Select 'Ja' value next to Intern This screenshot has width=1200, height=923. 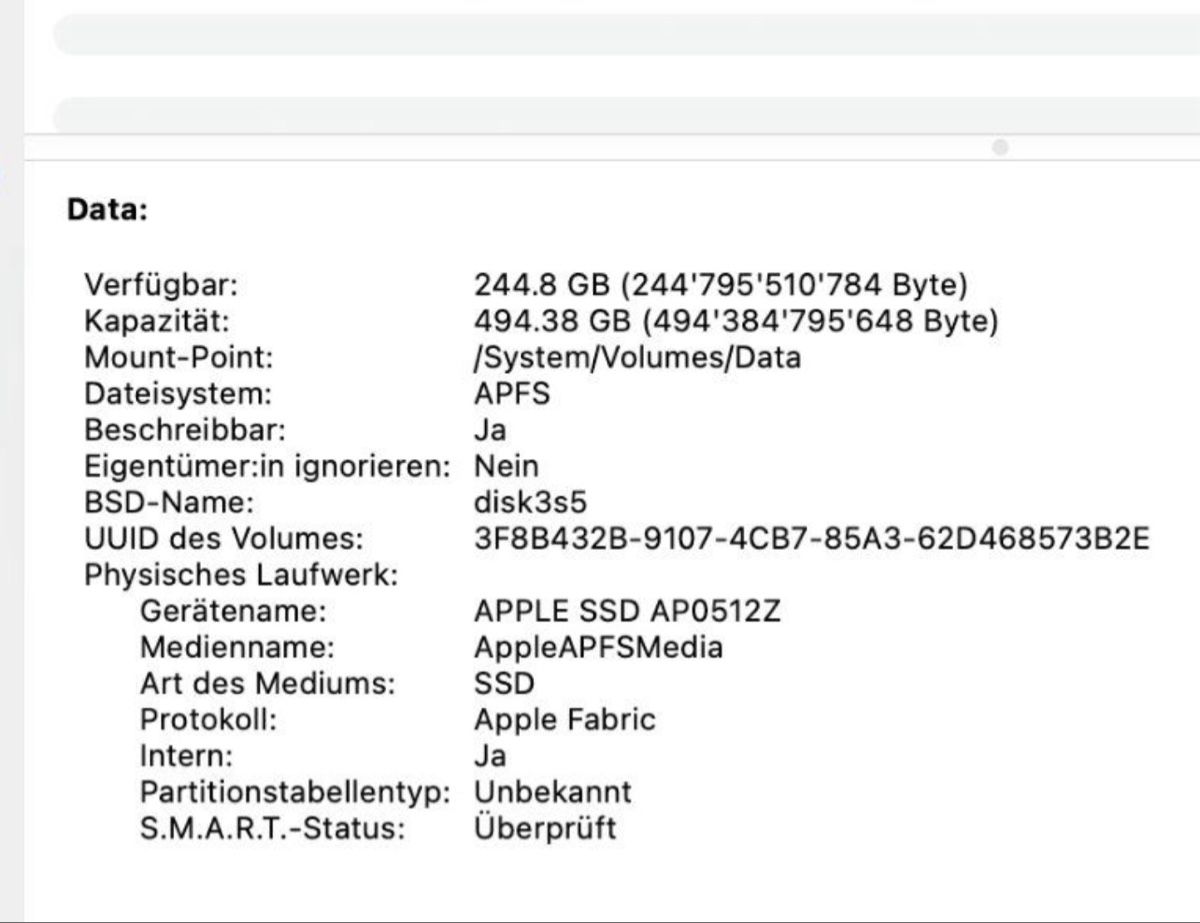(490, 756)
